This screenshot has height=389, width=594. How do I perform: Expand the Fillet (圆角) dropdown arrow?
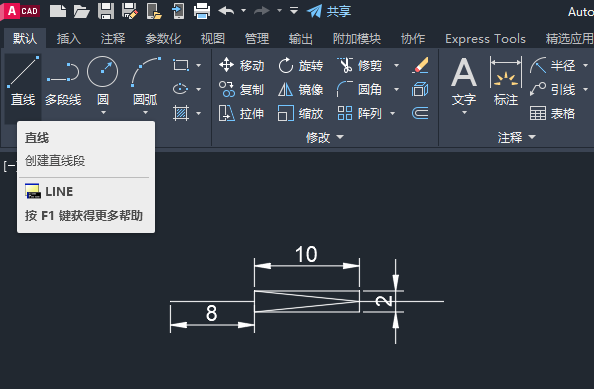click(396, 89)
